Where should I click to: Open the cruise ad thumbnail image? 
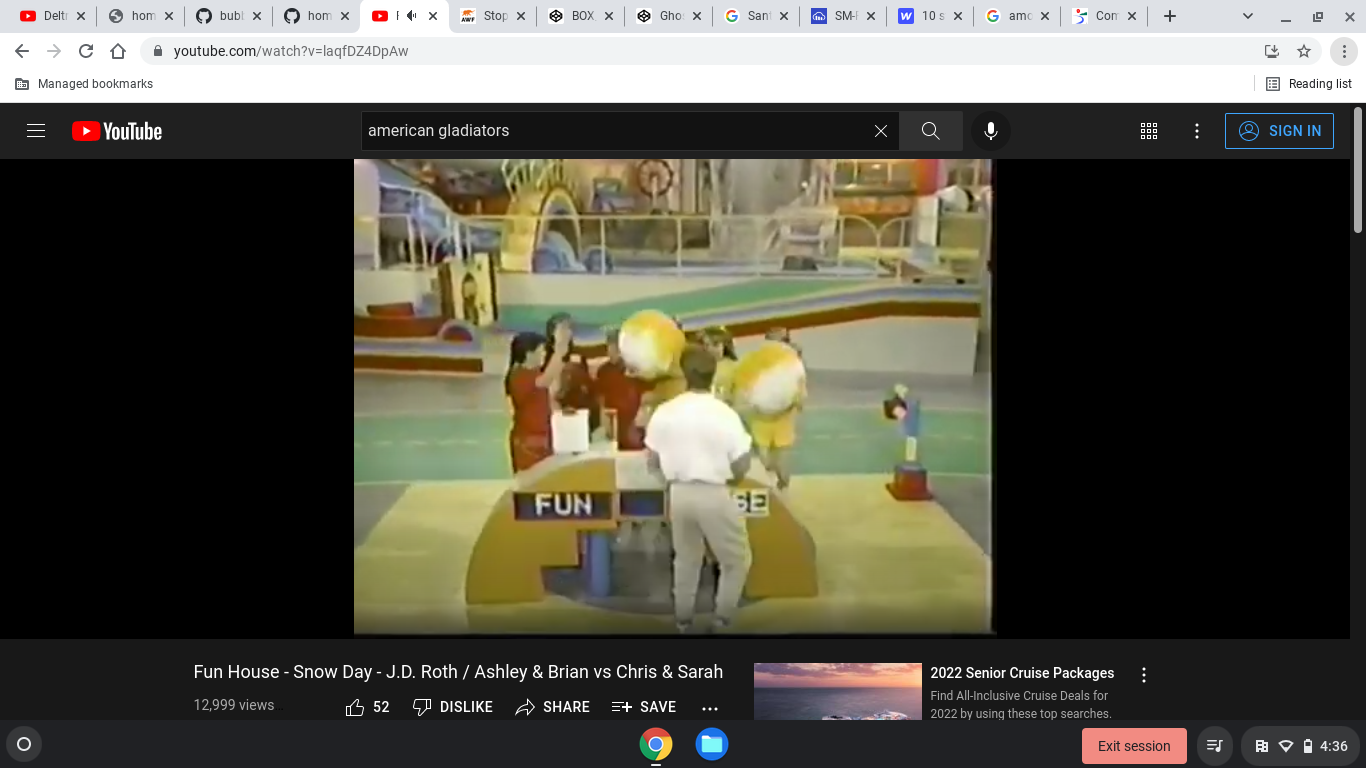coord(838,691)
